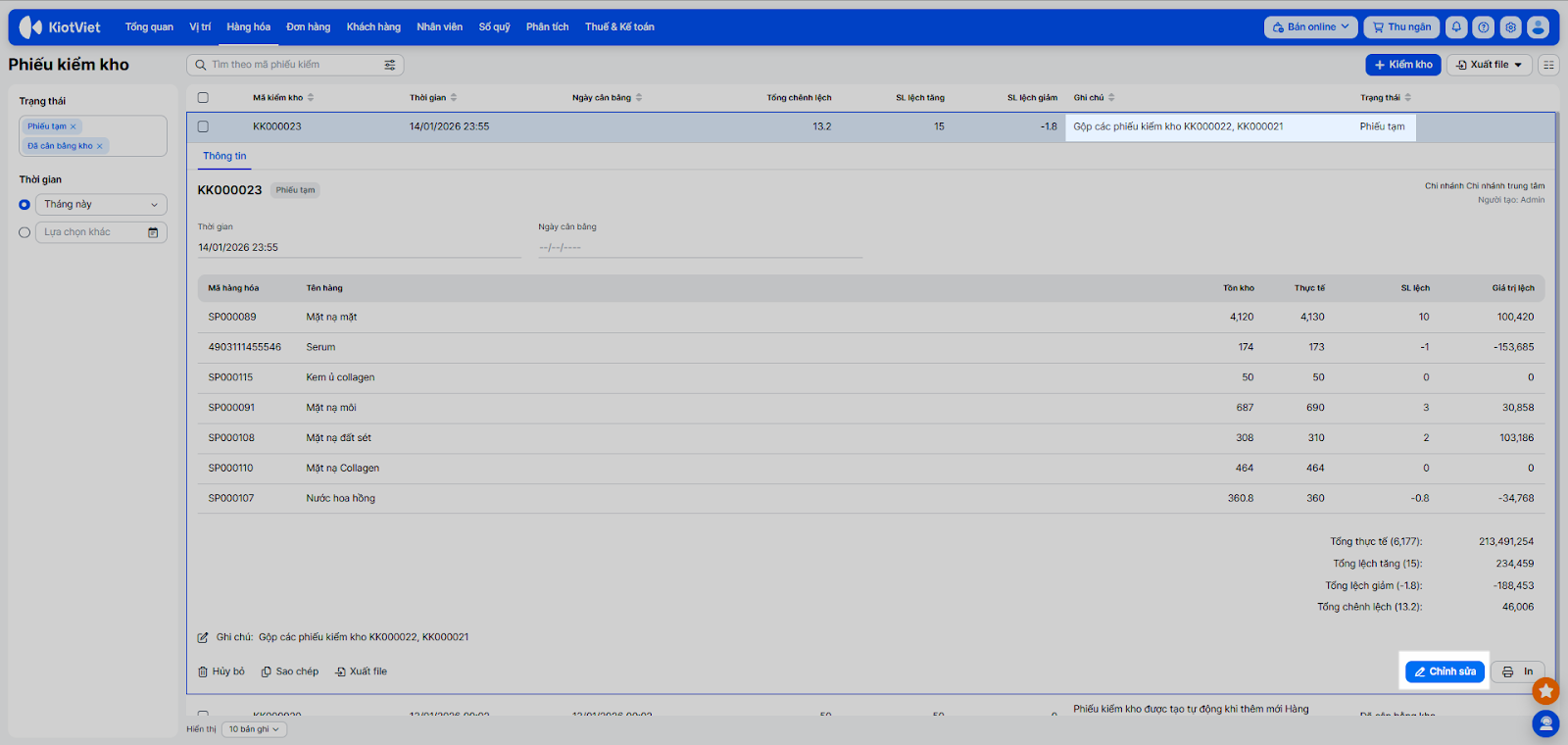Sort by 'Ngày cân bằng' column
Image resolution: width=1568 pixels, height=745 pixels.
coord(639,98)
